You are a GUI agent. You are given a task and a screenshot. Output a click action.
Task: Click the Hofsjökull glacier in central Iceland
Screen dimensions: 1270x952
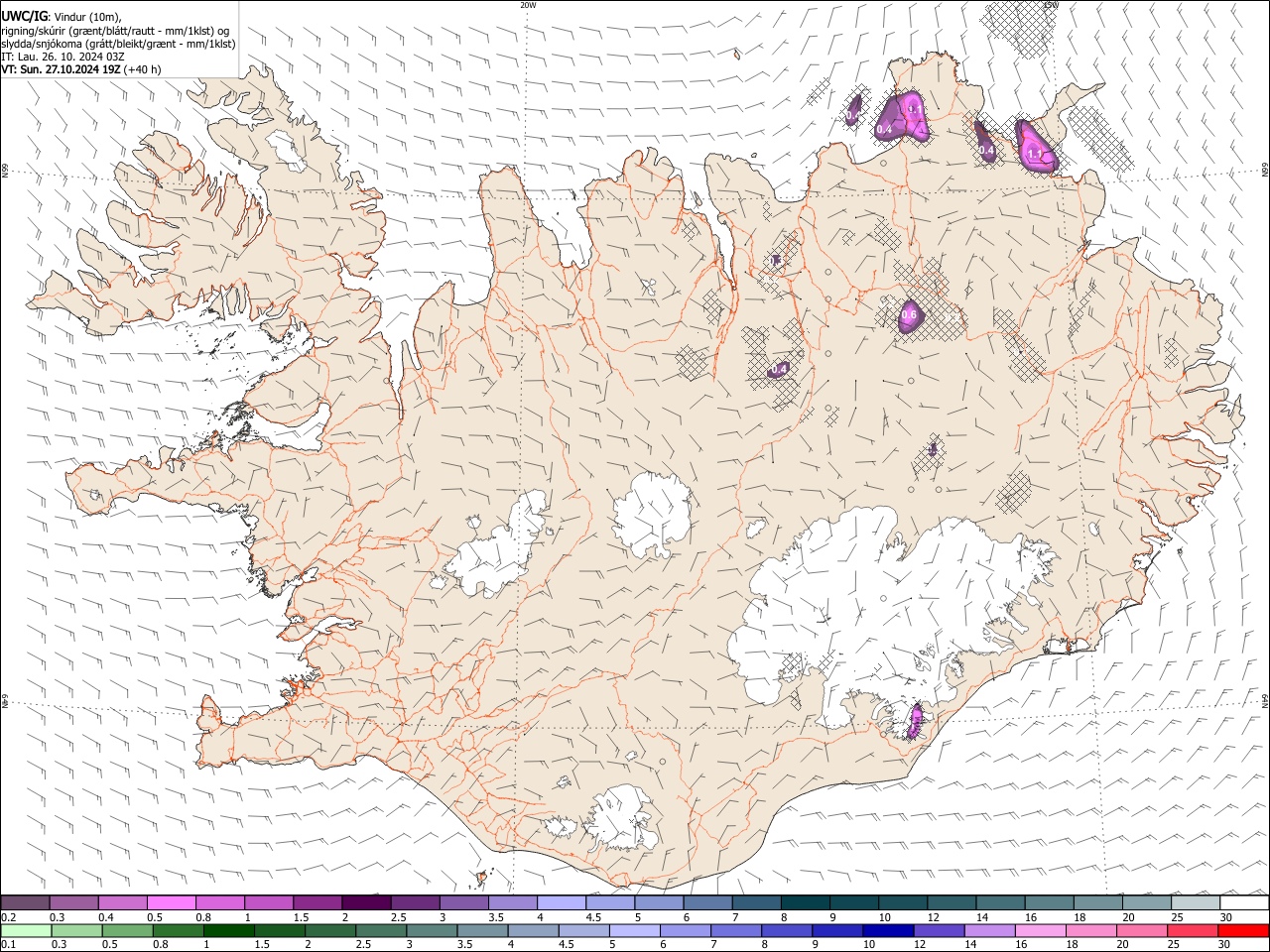pyautogui.click(x=652, y=515)
